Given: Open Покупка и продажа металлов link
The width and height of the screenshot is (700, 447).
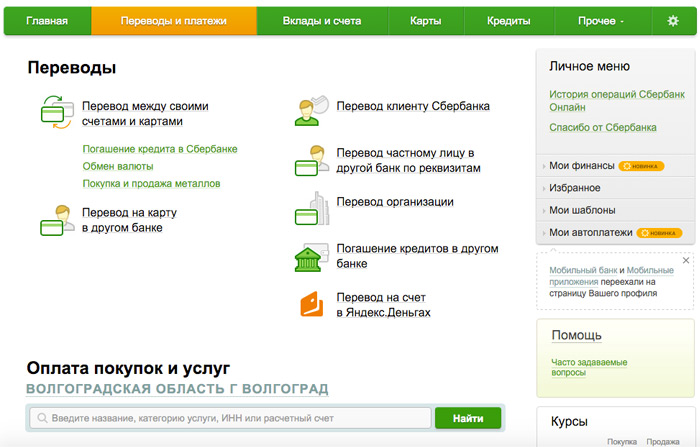Looking at the screenshot, I should tap(151, 184).
